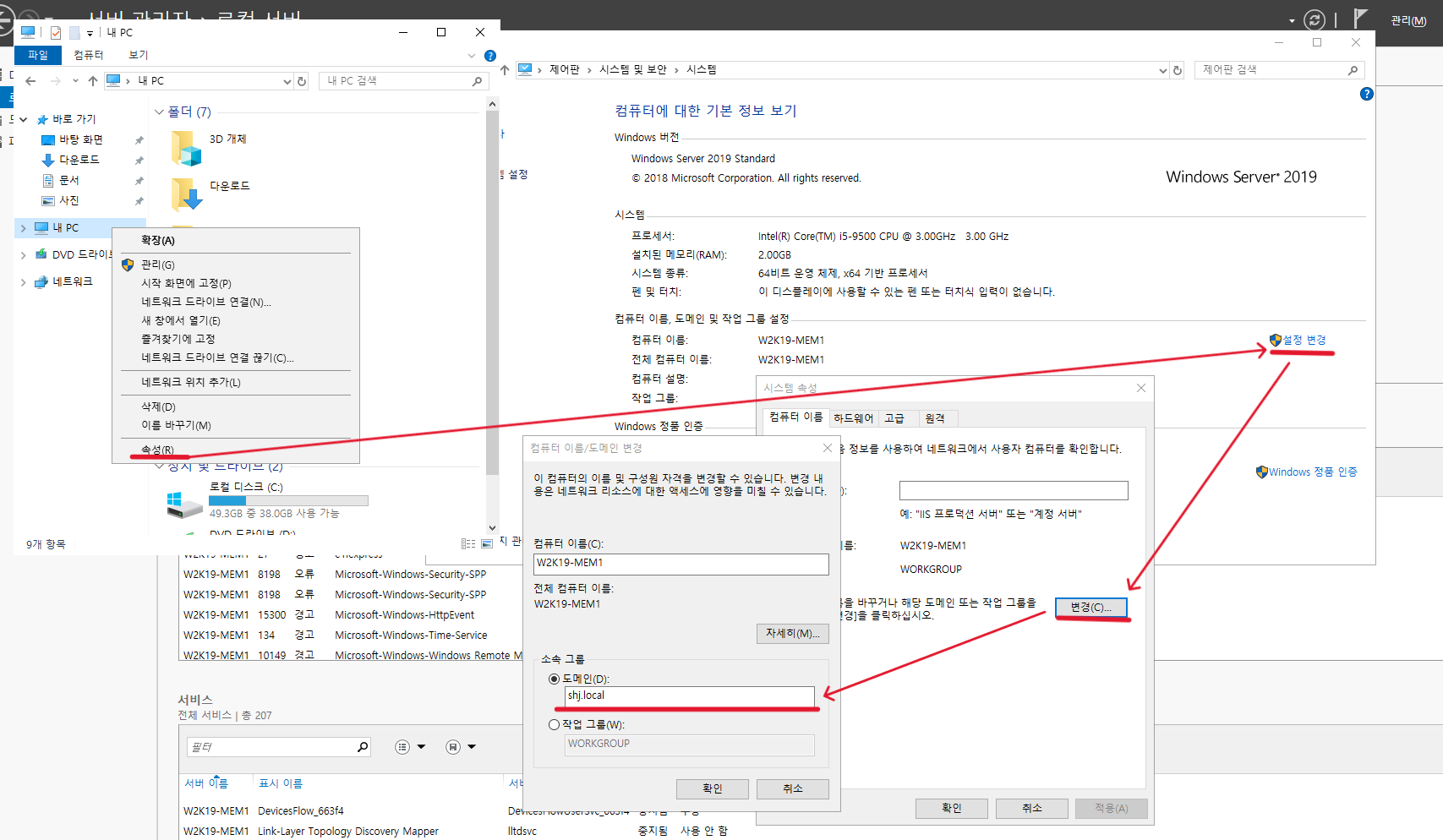
Task: Confirm with 확인 in domain change dialog
Action: (712, 788)
